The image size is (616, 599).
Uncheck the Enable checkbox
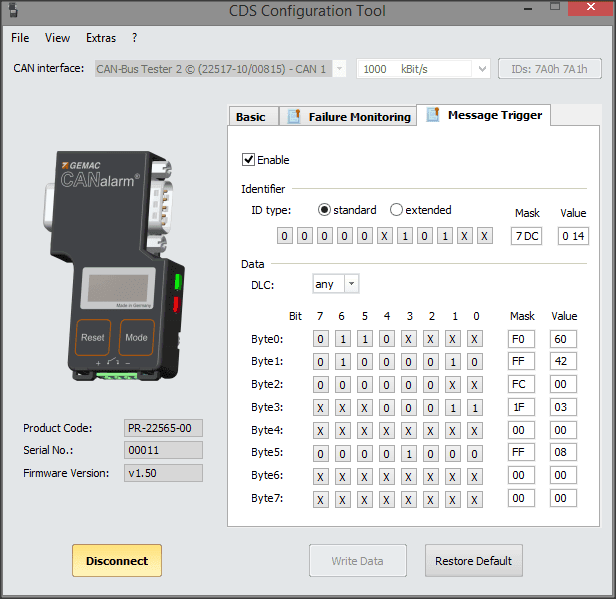[x=249, y=160]
